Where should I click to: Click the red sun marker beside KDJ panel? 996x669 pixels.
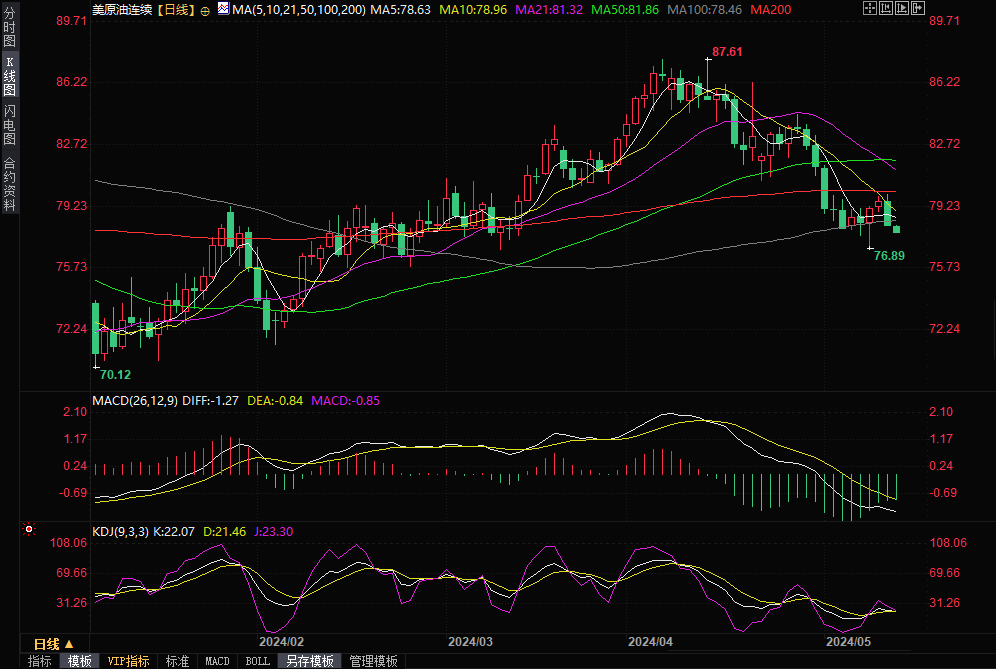[x=29, y=529]
